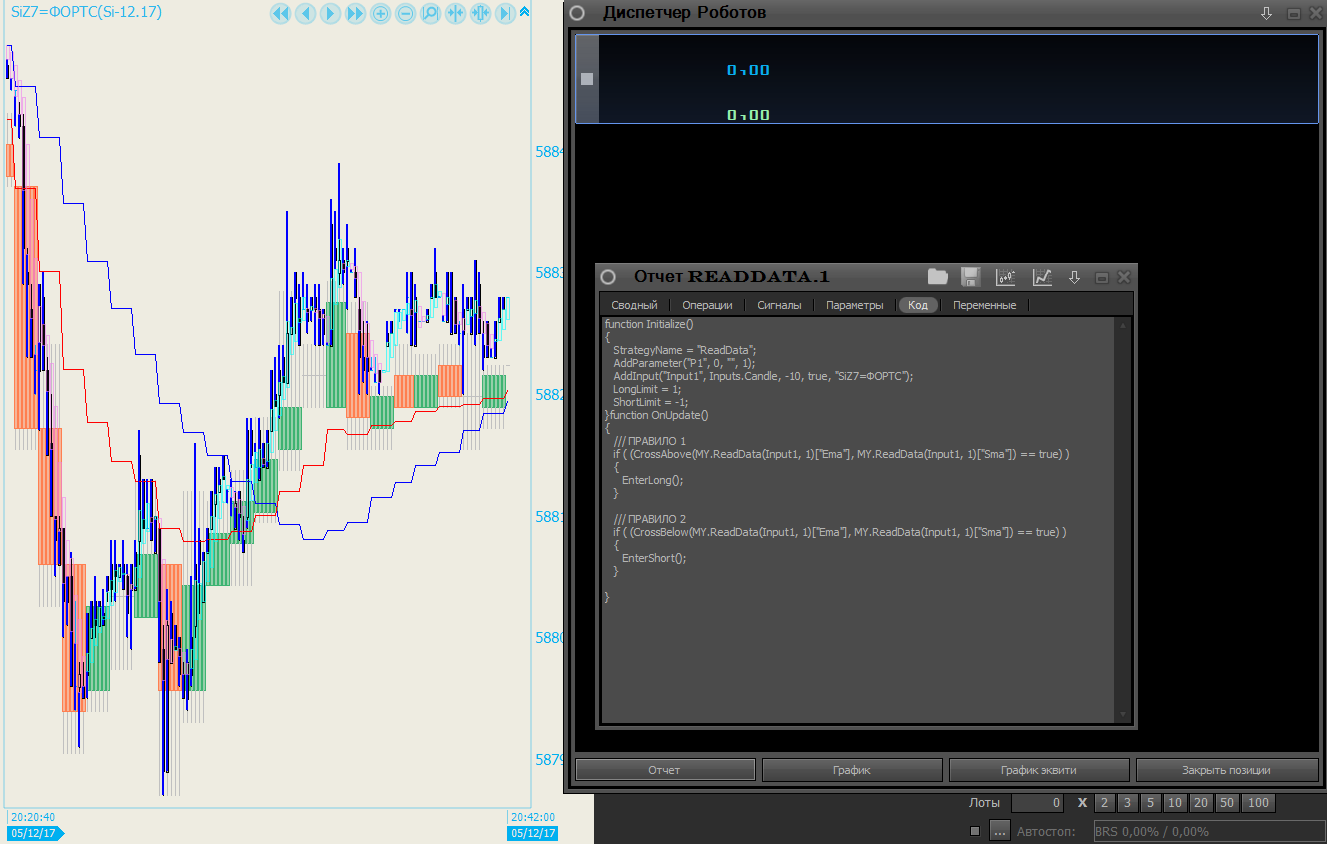The image size is (1327, 844).
Task: Switch to the Сигналы tab
Action: pyautogui.click(x=779, y=305)
